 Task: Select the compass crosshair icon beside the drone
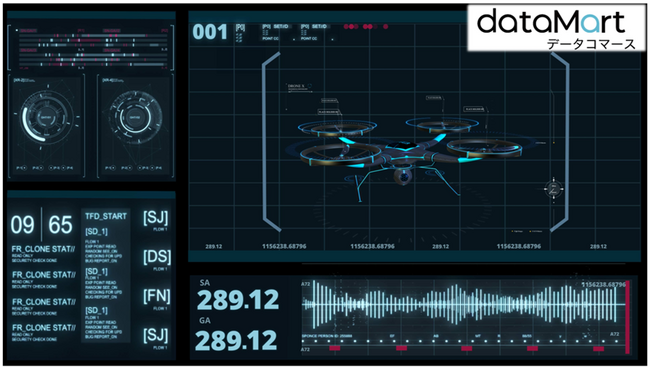click(553, 189)
